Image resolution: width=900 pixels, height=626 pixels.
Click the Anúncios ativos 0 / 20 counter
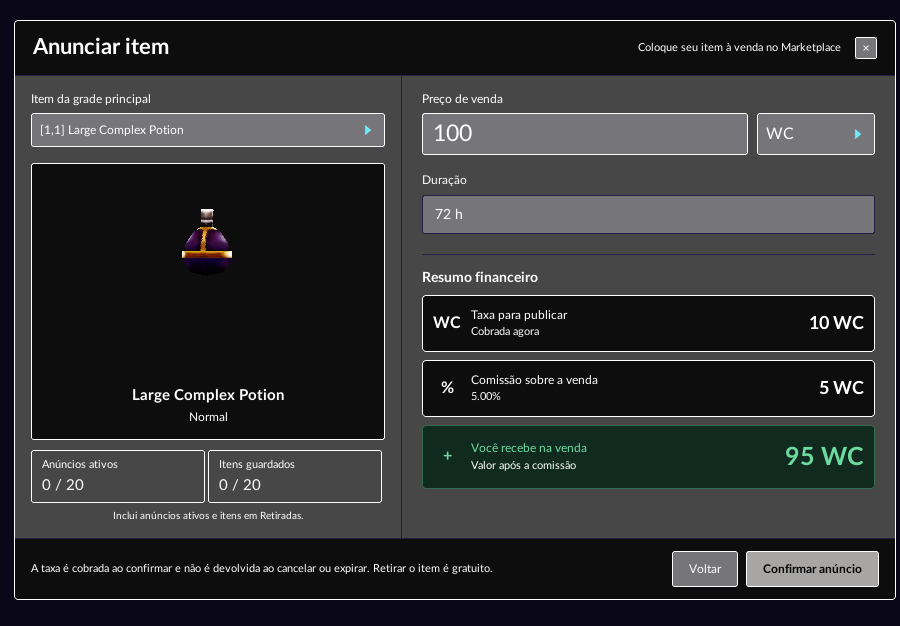click(x=118, y=476)
